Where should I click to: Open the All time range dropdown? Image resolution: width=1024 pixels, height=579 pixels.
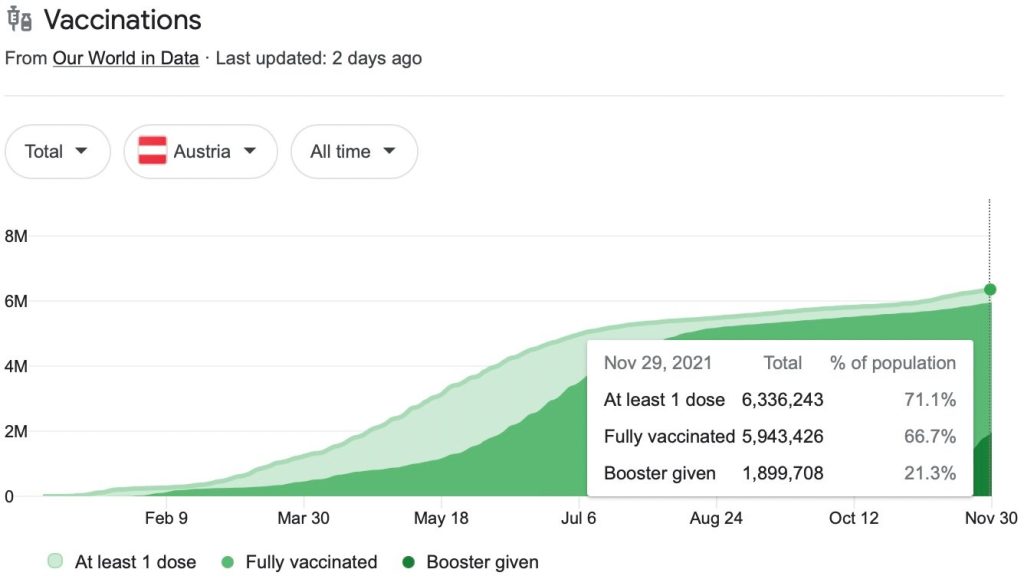[353, 152]
